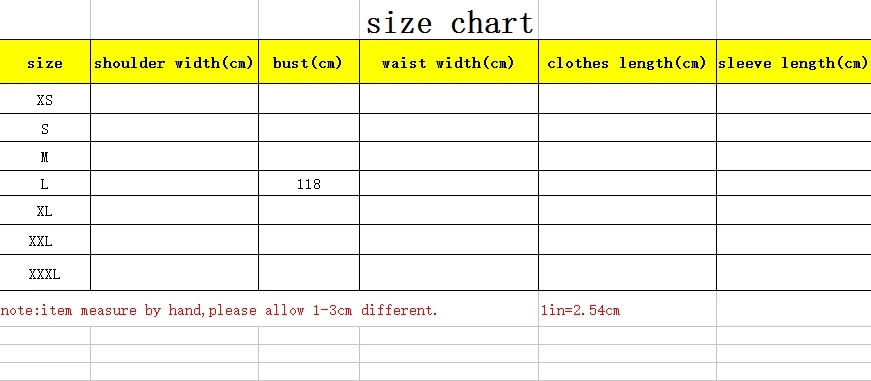Select the size chart title cell
This screenshot has height=381, width=871.
click(x=449, y=20)
